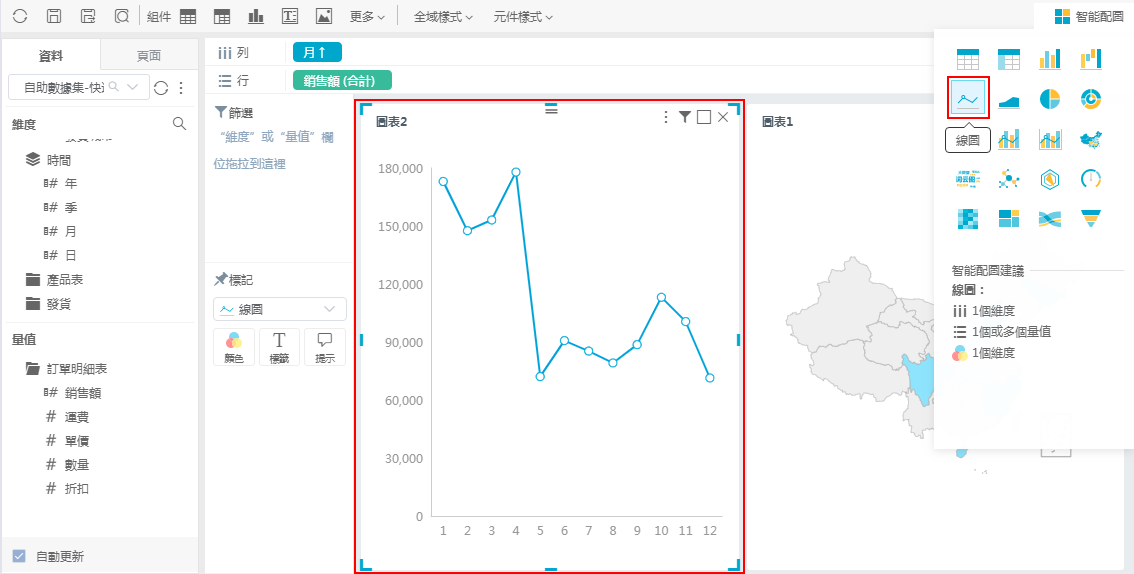This screenshot has width=1134, height=574.
Task: Select the pie chart type icon
Action: [x=1049, y=98]
